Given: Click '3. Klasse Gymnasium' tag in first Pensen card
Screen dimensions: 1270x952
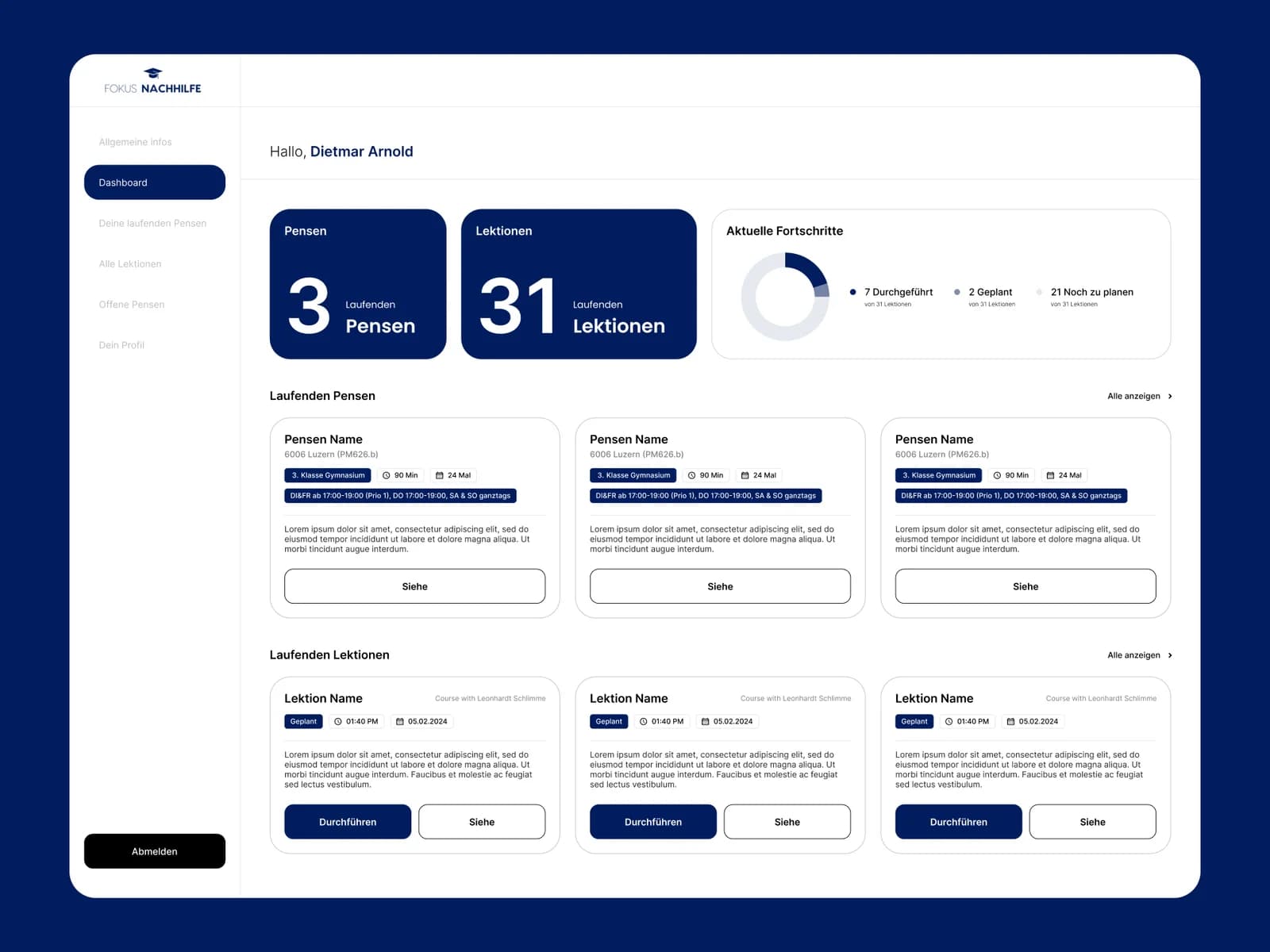Looking at the screenshot, I should (x=328, y=475).
